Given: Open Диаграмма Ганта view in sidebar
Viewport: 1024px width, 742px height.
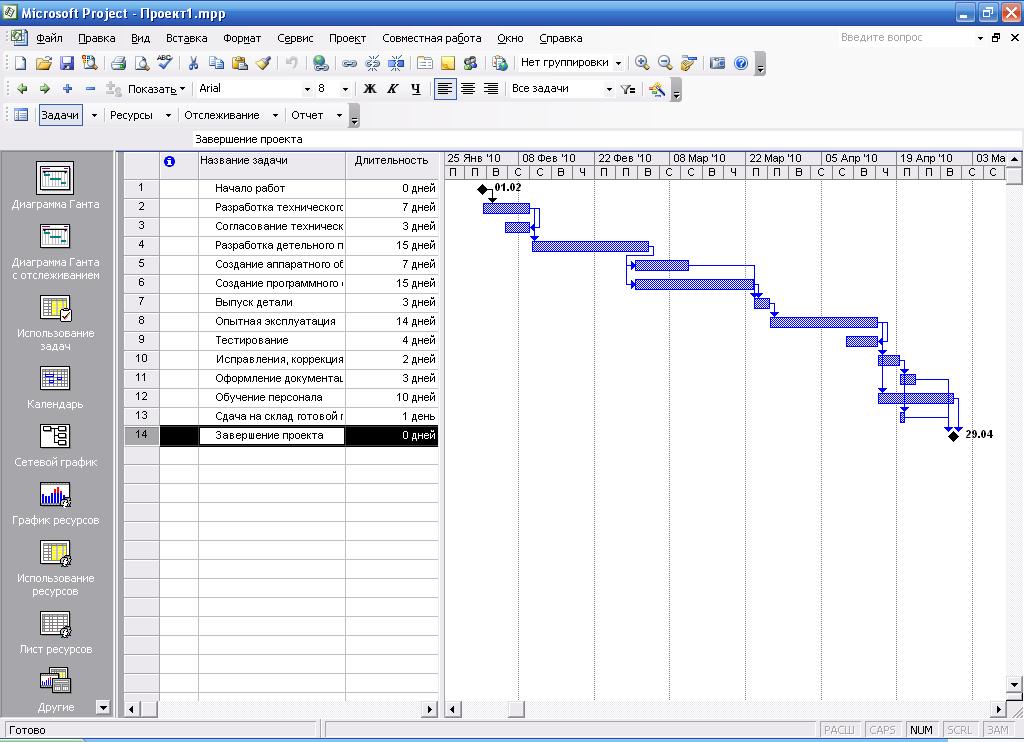Looking at the screenshot, I should 56,186.
